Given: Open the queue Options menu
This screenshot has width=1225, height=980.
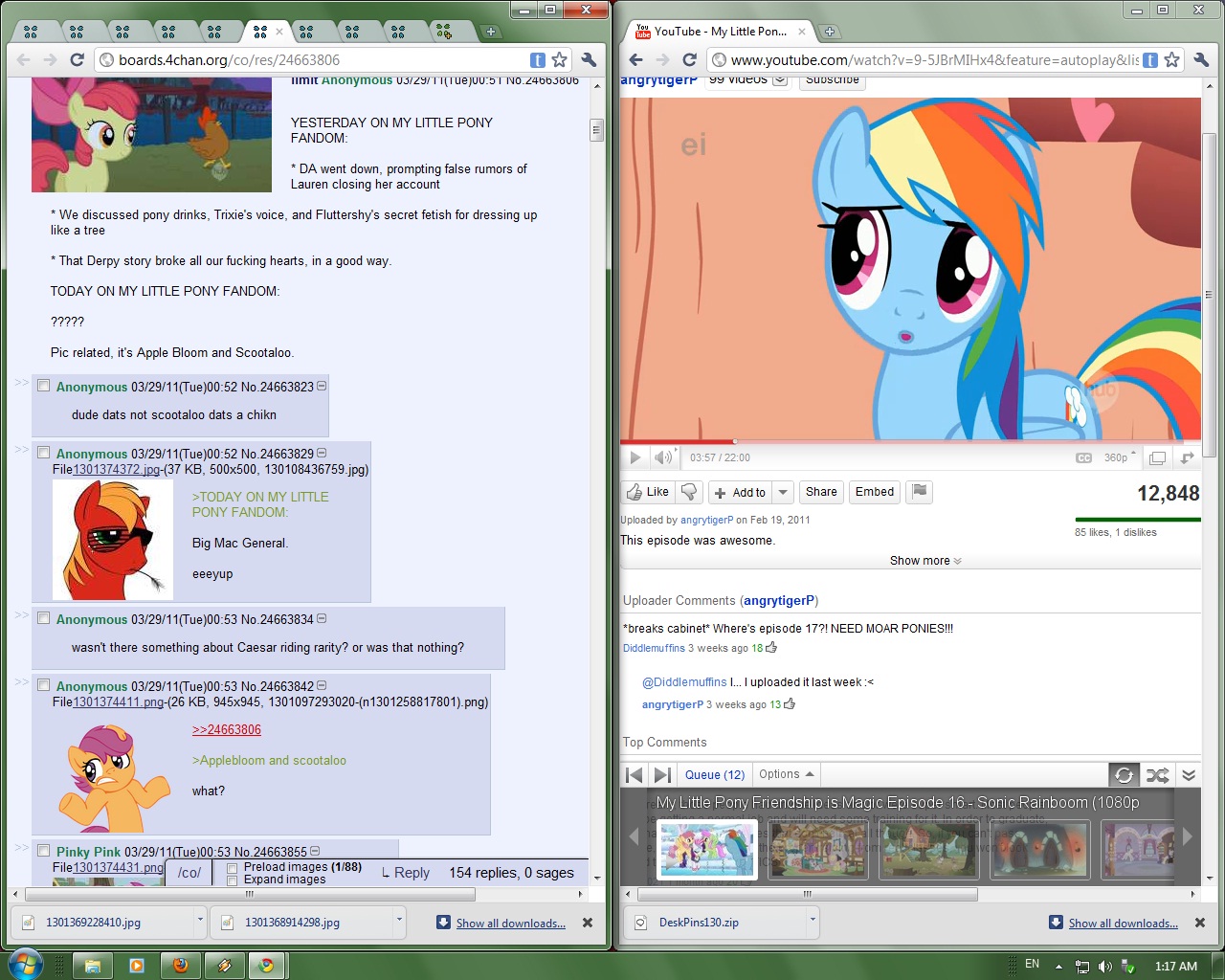Looking at the screenshot, I should [x=786, y=774].
